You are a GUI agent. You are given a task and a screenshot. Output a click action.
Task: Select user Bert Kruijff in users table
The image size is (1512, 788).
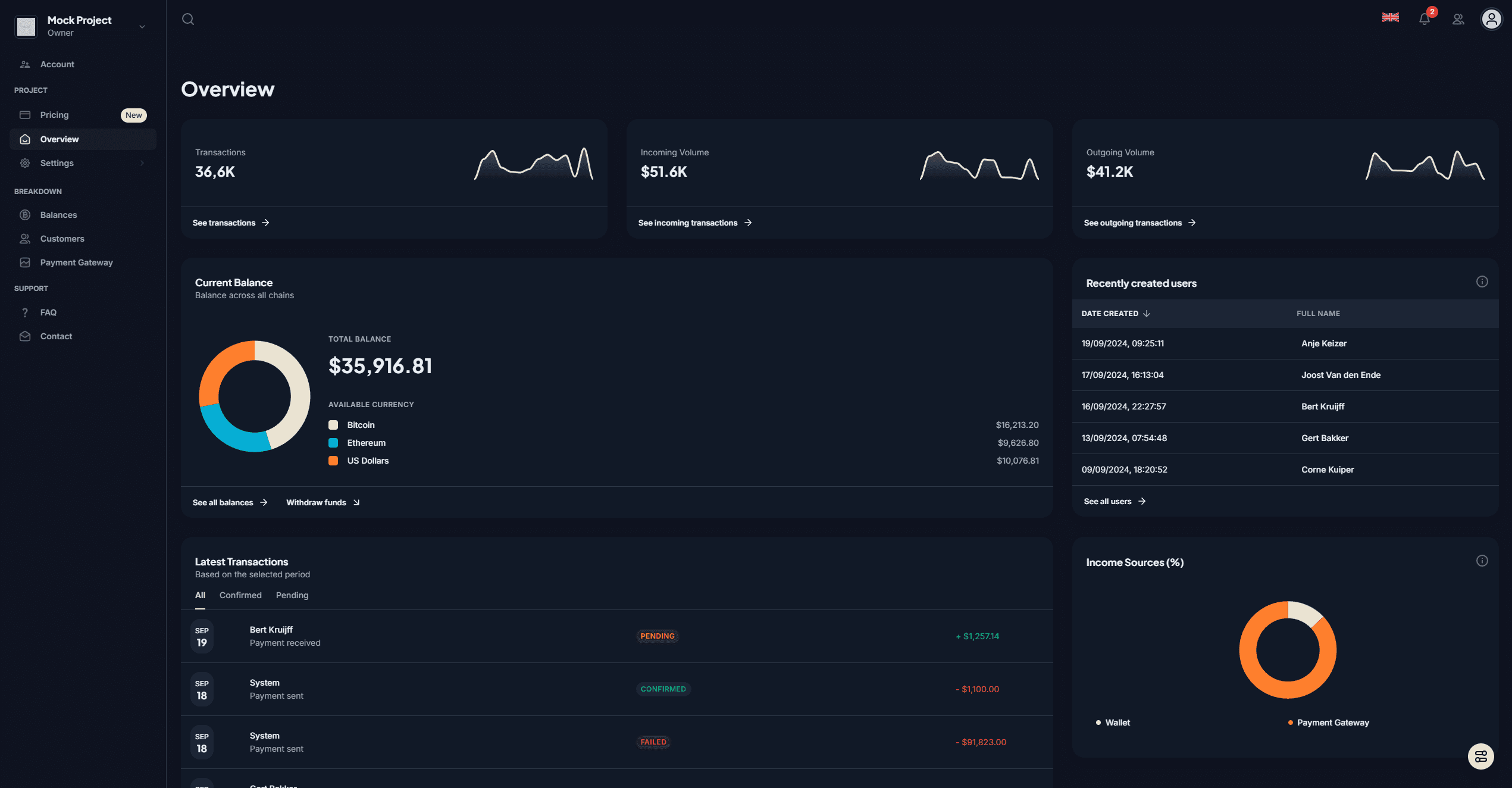point(1285,406)
